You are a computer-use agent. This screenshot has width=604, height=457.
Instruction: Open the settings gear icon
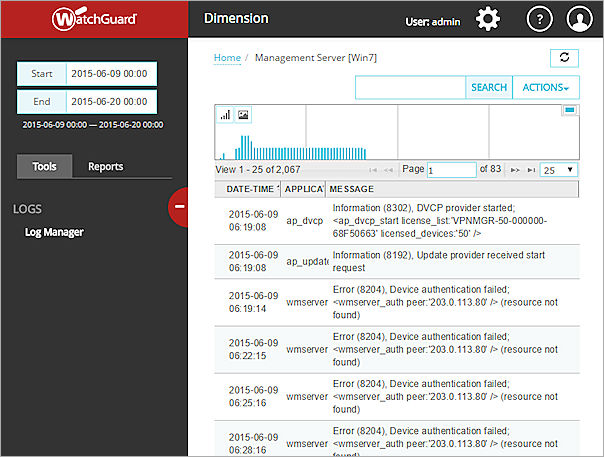tap(487, 19)
